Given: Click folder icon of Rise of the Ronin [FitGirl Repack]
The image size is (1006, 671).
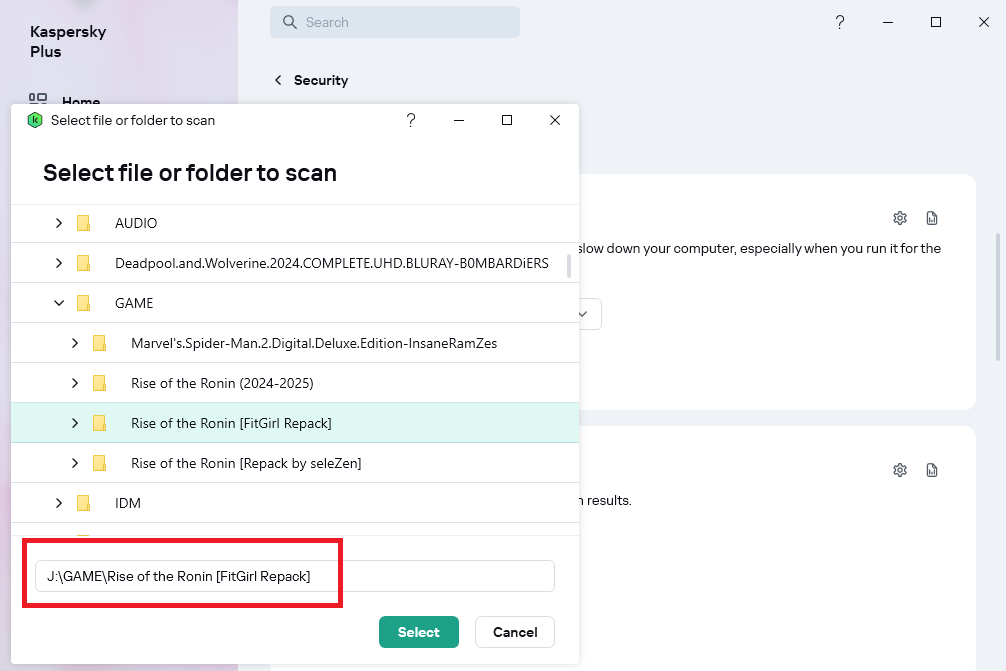Looking at the screenshot, I should pyautogui.click(x=99, y=423).
